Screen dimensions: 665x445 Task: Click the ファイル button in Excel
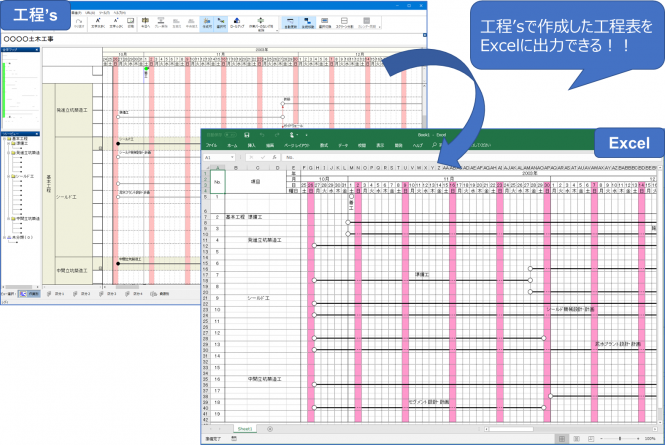[212, 145]
